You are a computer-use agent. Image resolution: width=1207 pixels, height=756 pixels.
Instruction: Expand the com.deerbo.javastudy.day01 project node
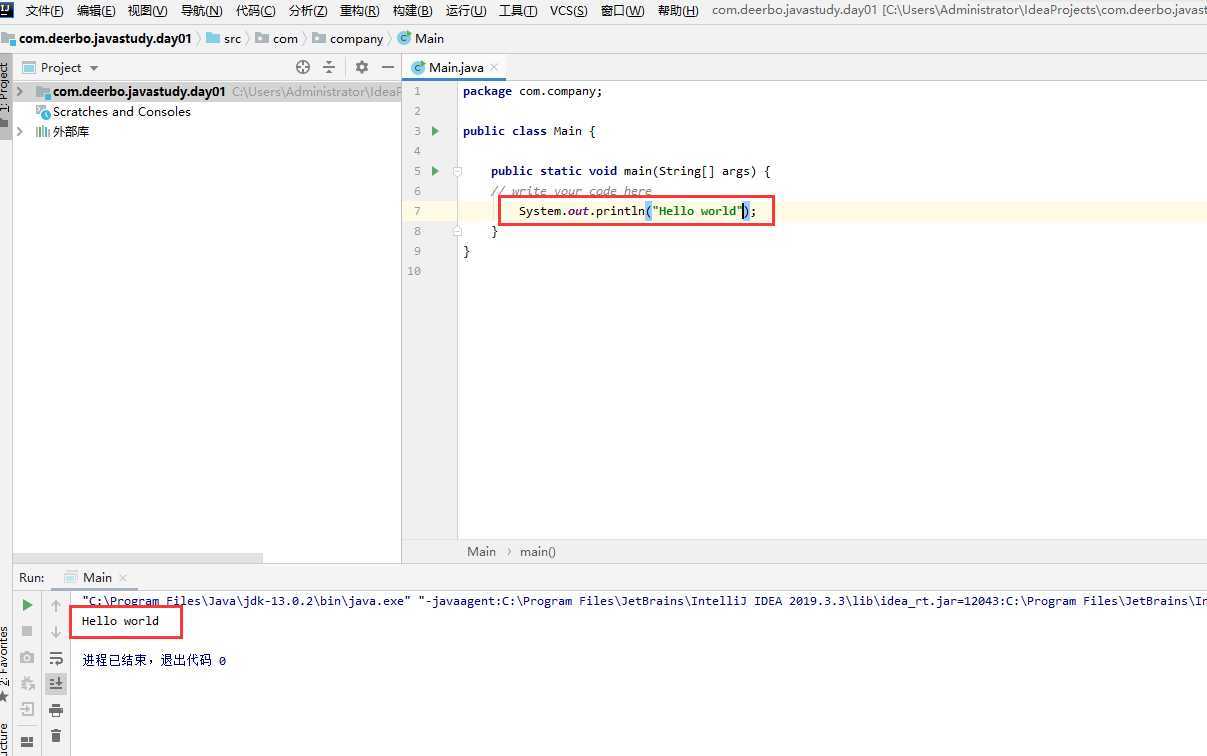pyautogui.click(x=20, y=91)
